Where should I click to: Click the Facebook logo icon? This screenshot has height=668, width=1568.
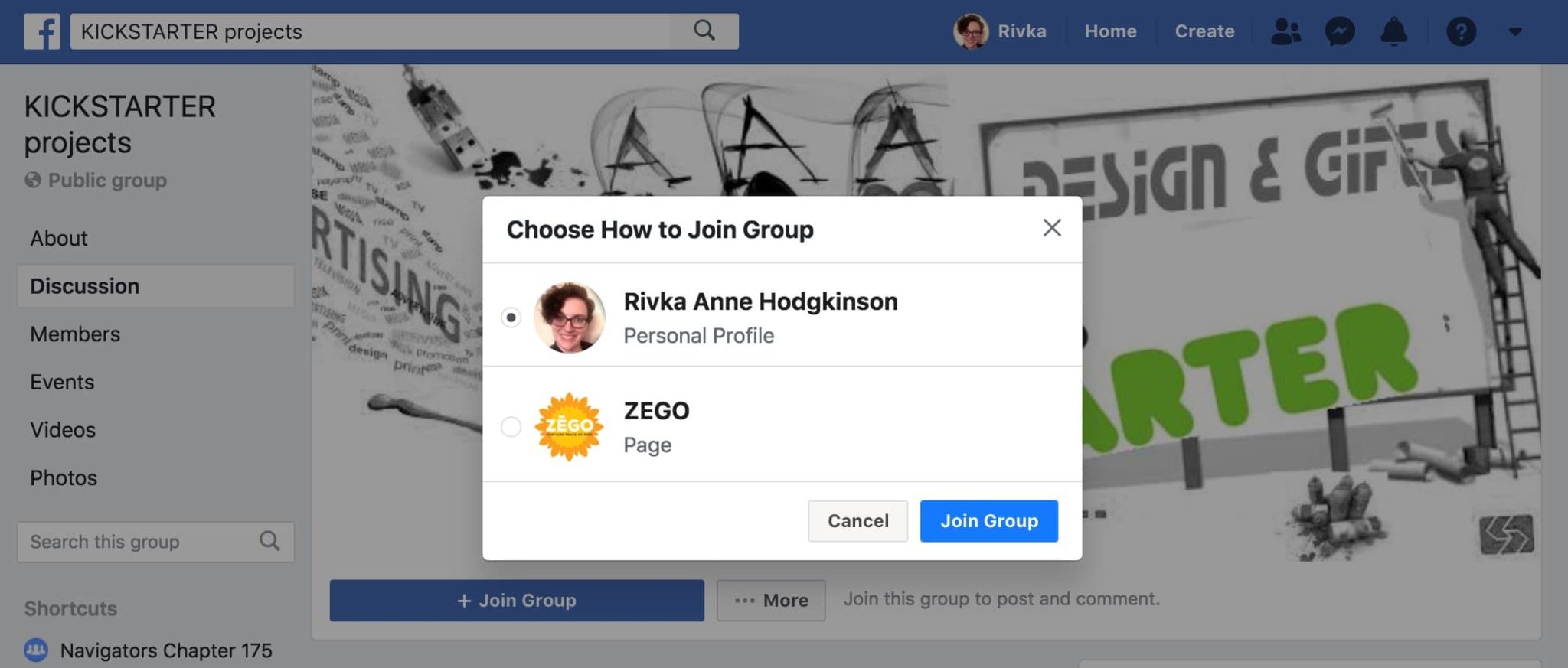click(41, 31)
